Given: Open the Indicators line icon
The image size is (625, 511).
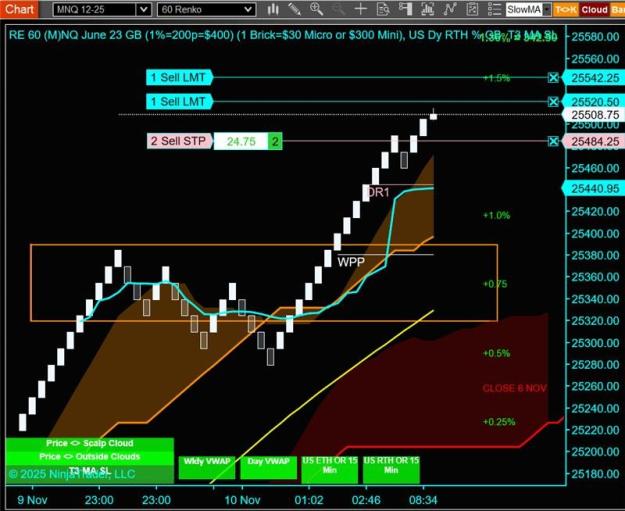Looking at the screenshot, I should [450, 9].
